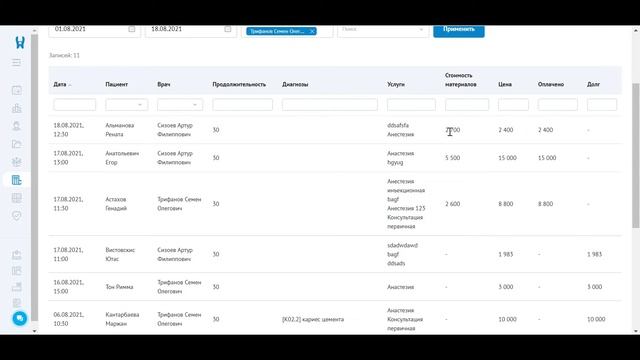Open the export-style icon in lower sidebar
Viewport: 640px width, 360px height.
[x=16, y=255]
